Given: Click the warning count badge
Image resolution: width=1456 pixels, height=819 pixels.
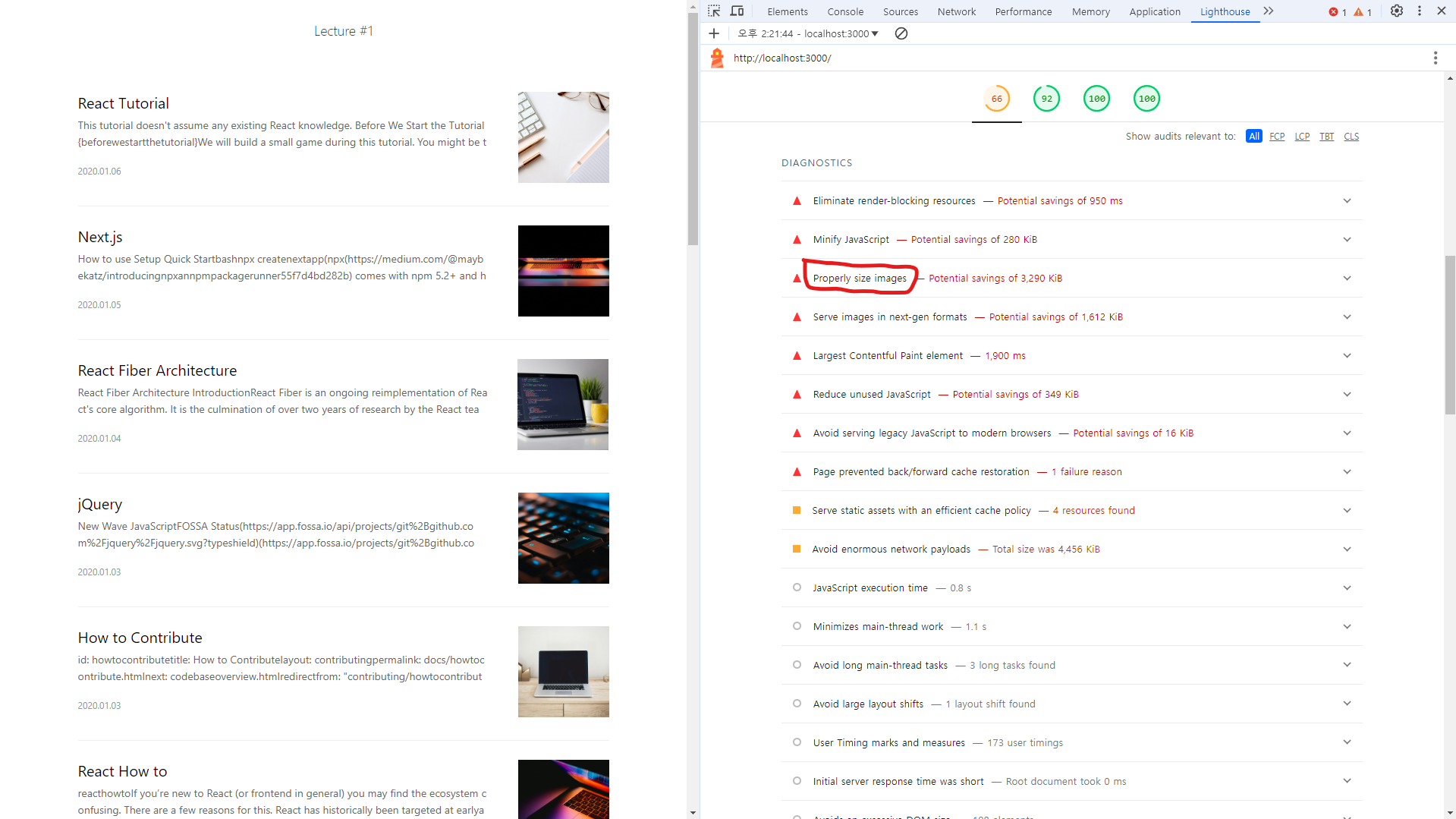Looking at the screenshot, I should click(1363, 12).
